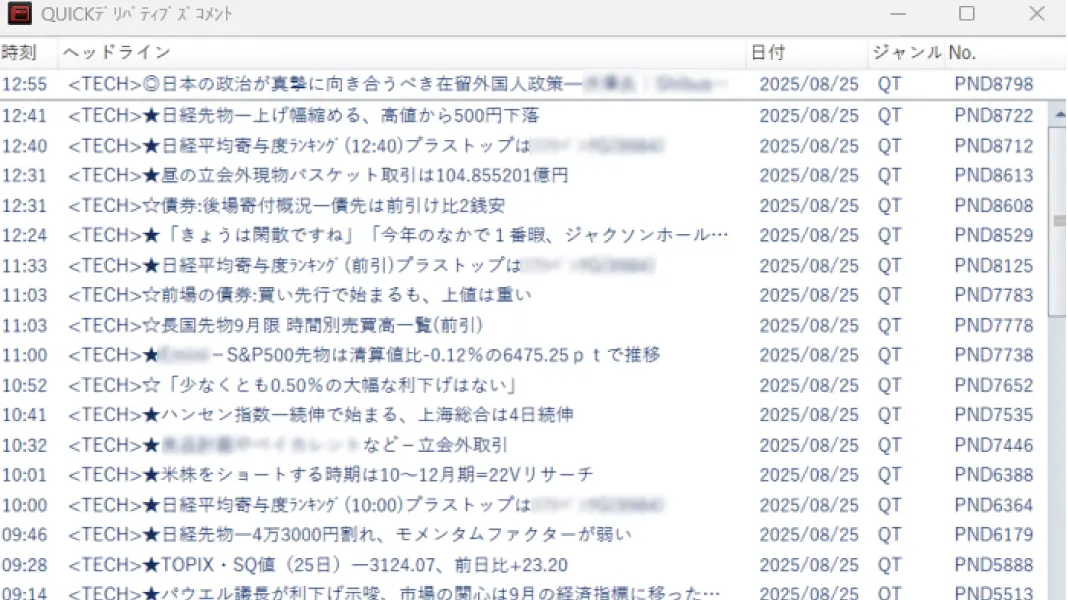Select the article number PND8529
Viewport: 1068px width, 600px height.
click(x=994, y=235)
